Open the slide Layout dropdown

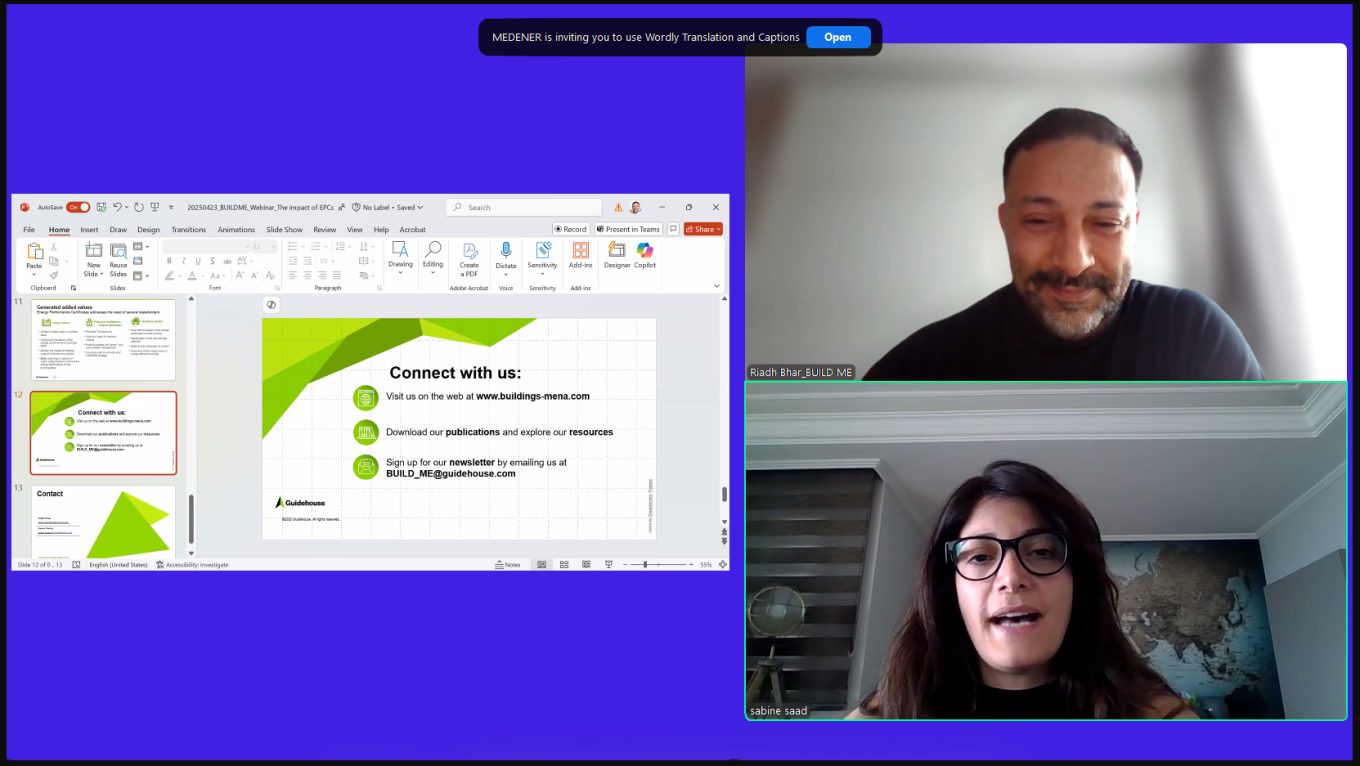point(140,247)
